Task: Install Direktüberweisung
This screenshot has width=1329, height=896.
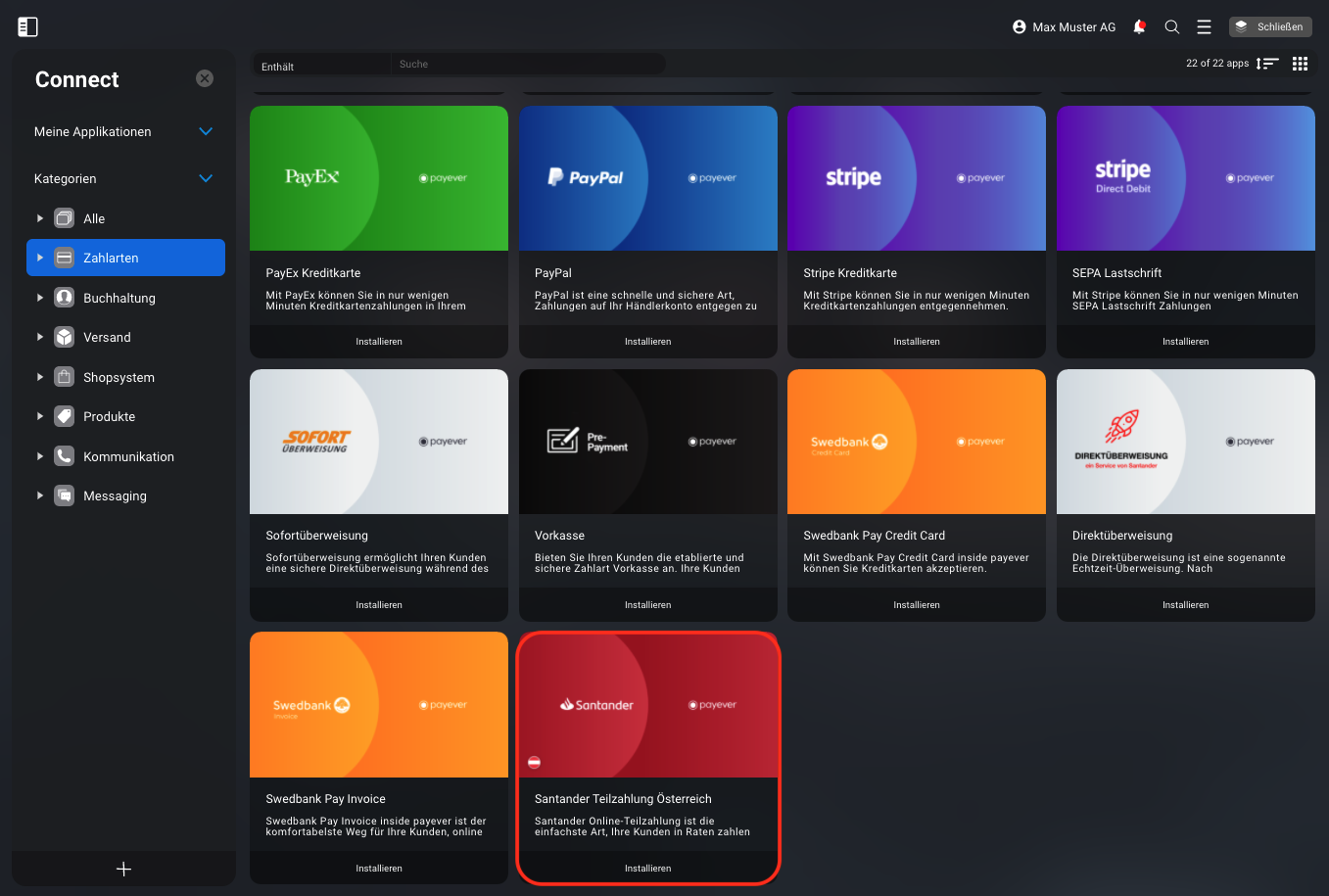Action: 1186,605
